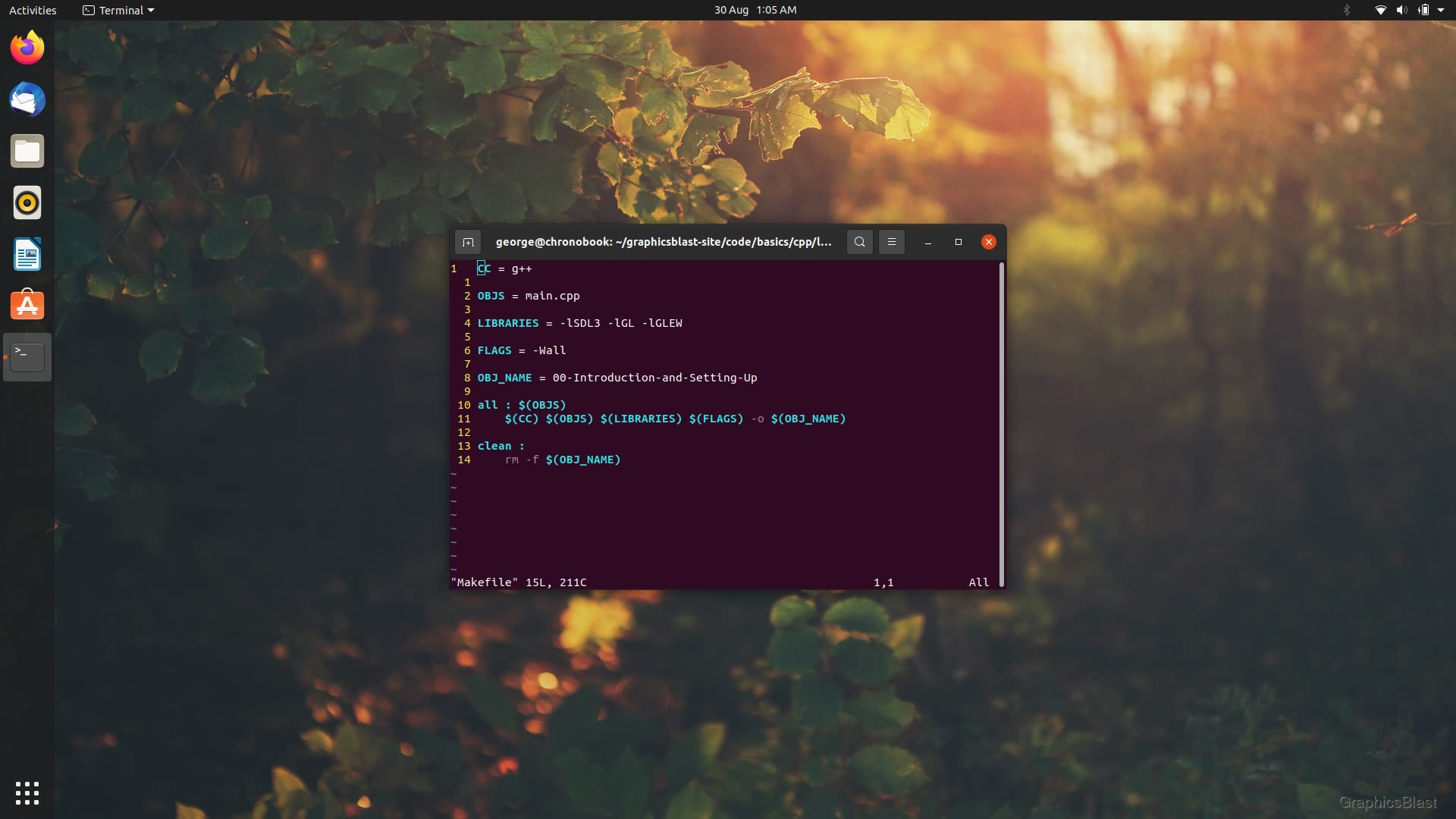The height and width of the screenshot is (819, 1456).
Task: Click '$(OBJ_NAME)' on line 14
Action: [583, 460]
